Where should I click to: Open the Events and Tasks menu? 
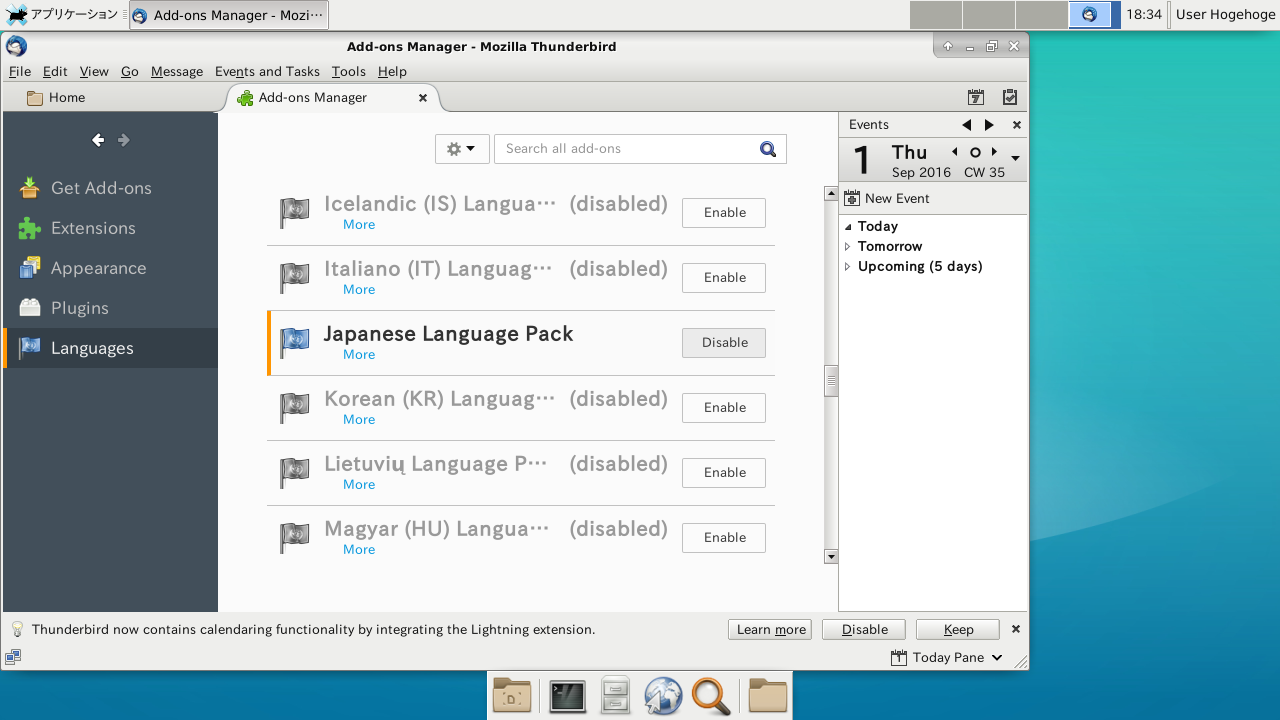[267, 71]
